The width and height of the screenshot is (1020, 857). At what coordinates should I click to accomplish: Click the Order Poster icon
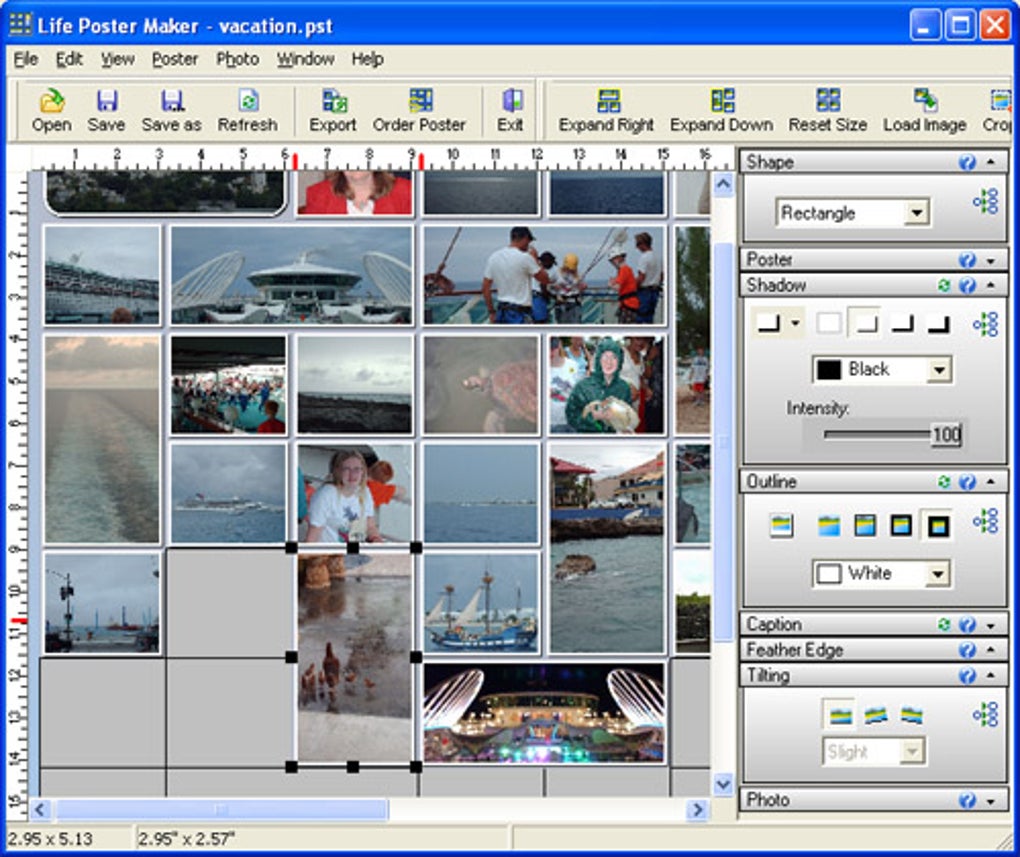pos(419,102)
